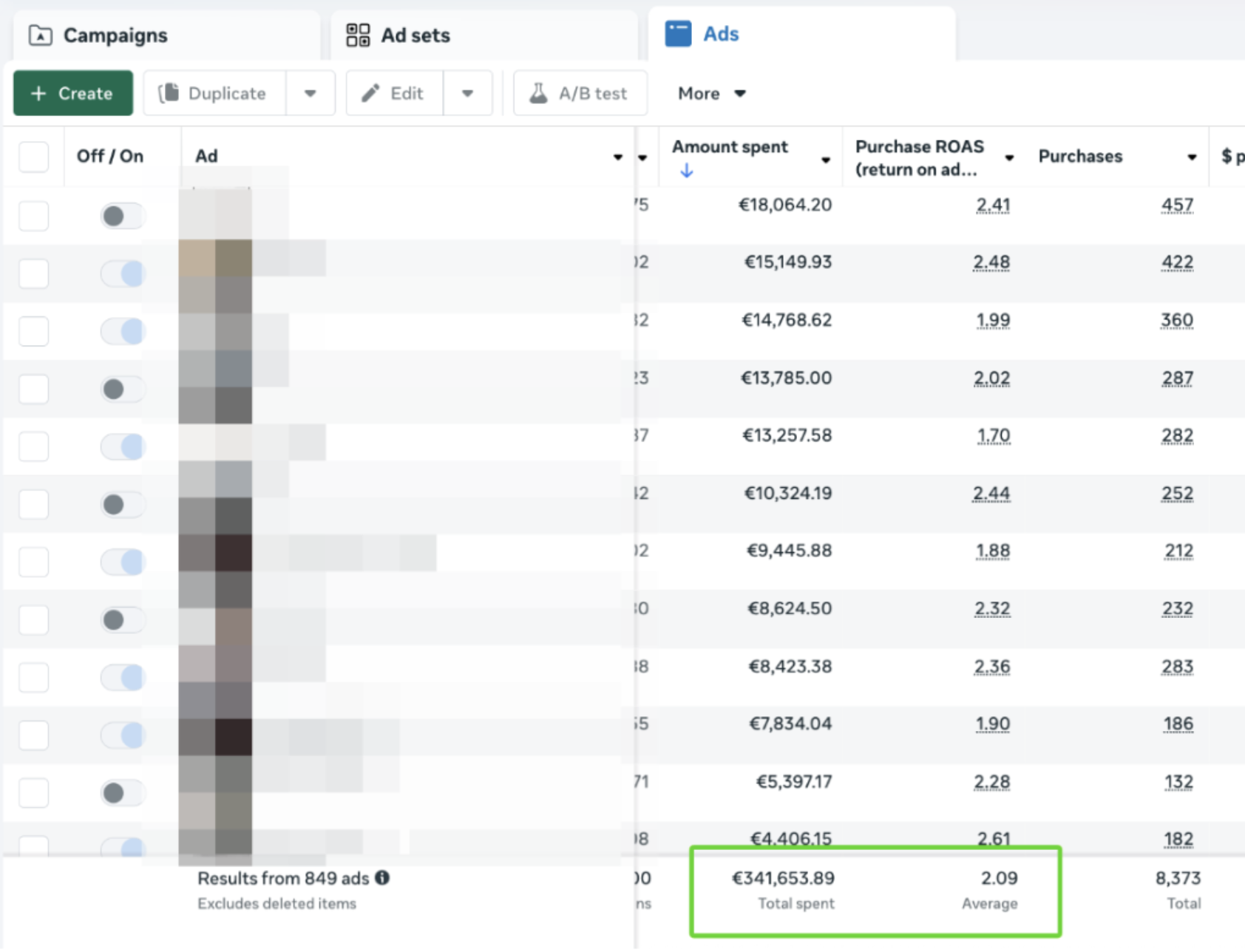Open Purchase ROAS column options arrow
Image resolution: width=1245 pixels, height=952 pixels.
click(1009, 157)
